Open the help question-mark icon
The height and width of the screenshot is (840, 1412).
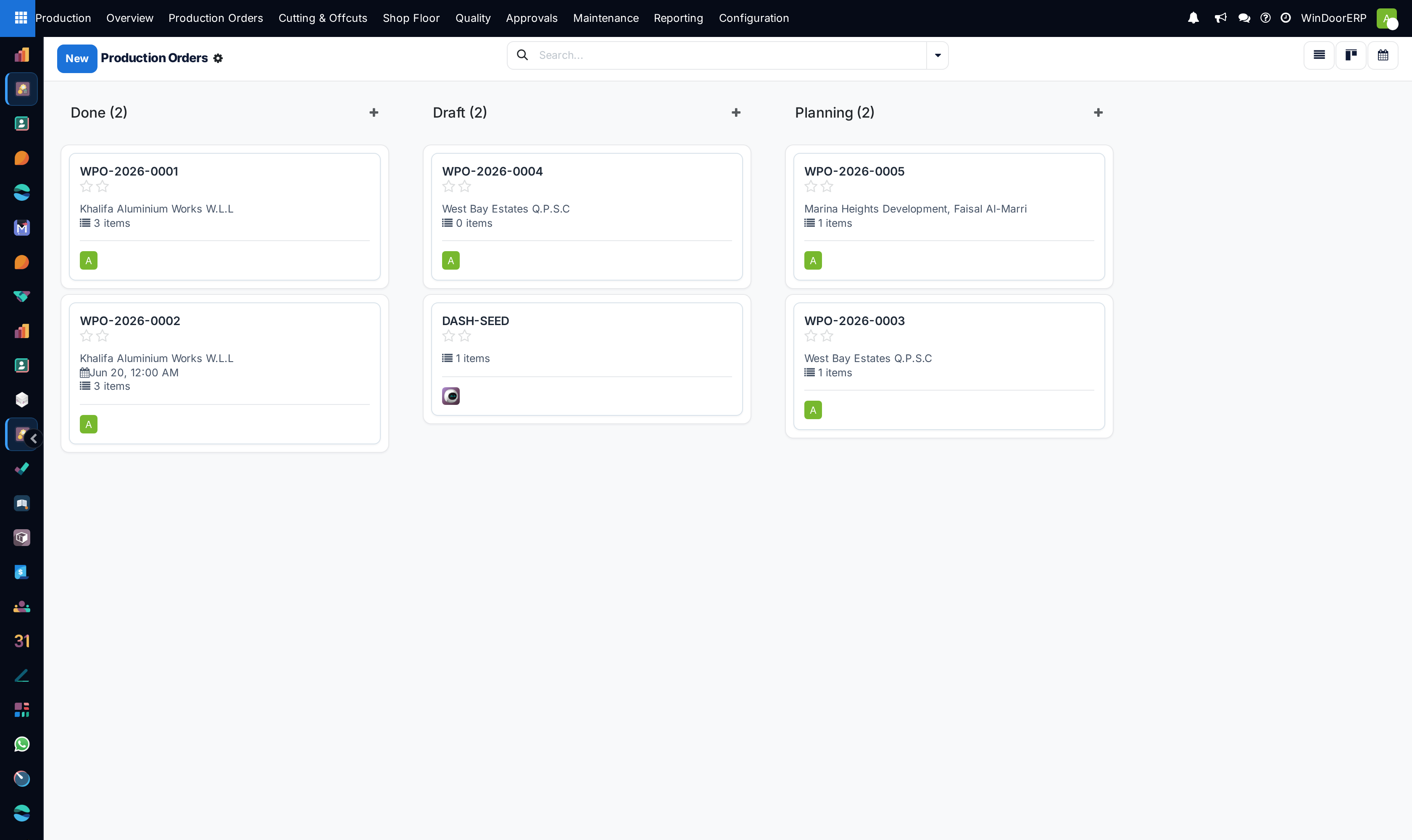[x=1265, y=18]
